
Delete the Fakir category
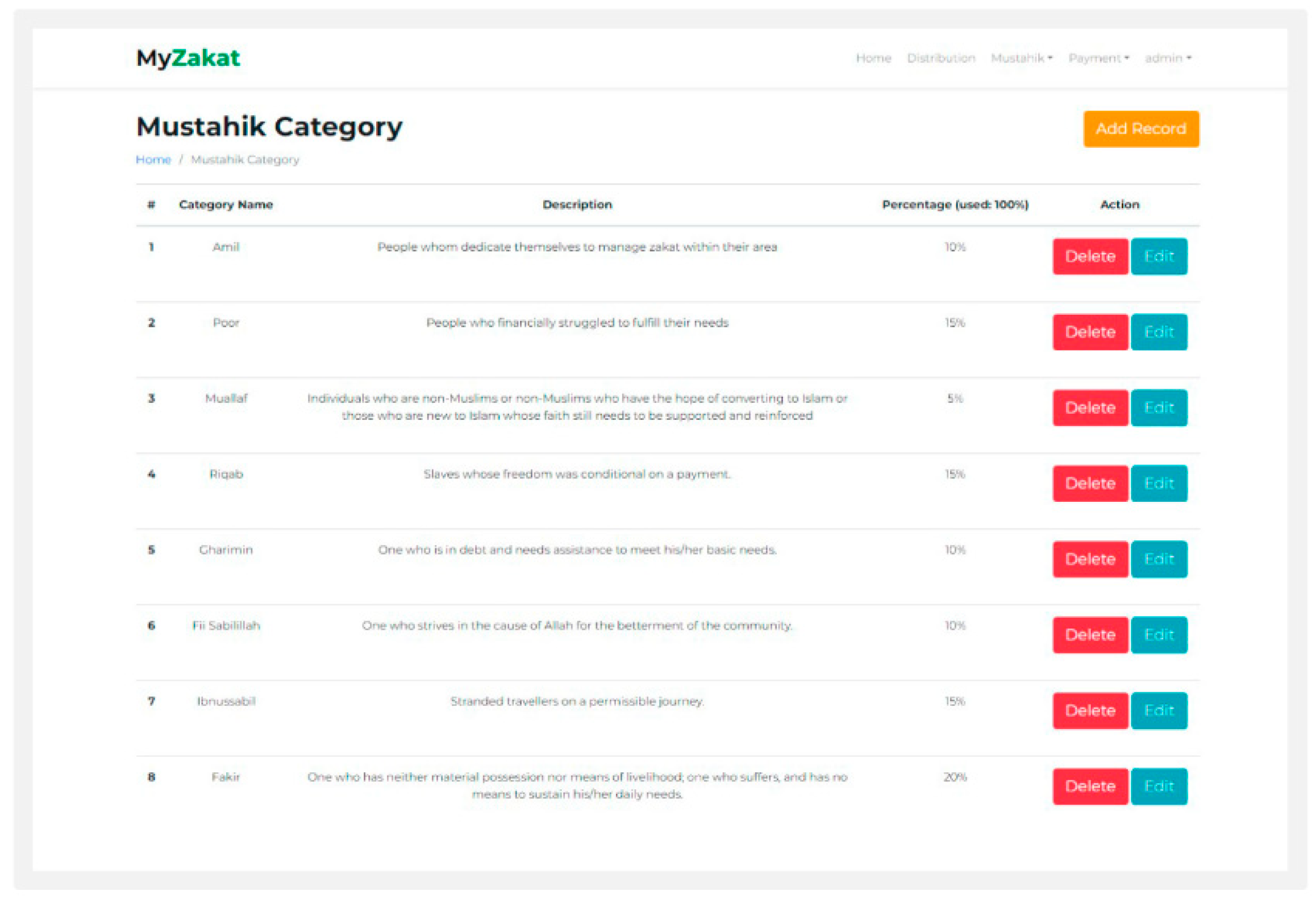1090,786
